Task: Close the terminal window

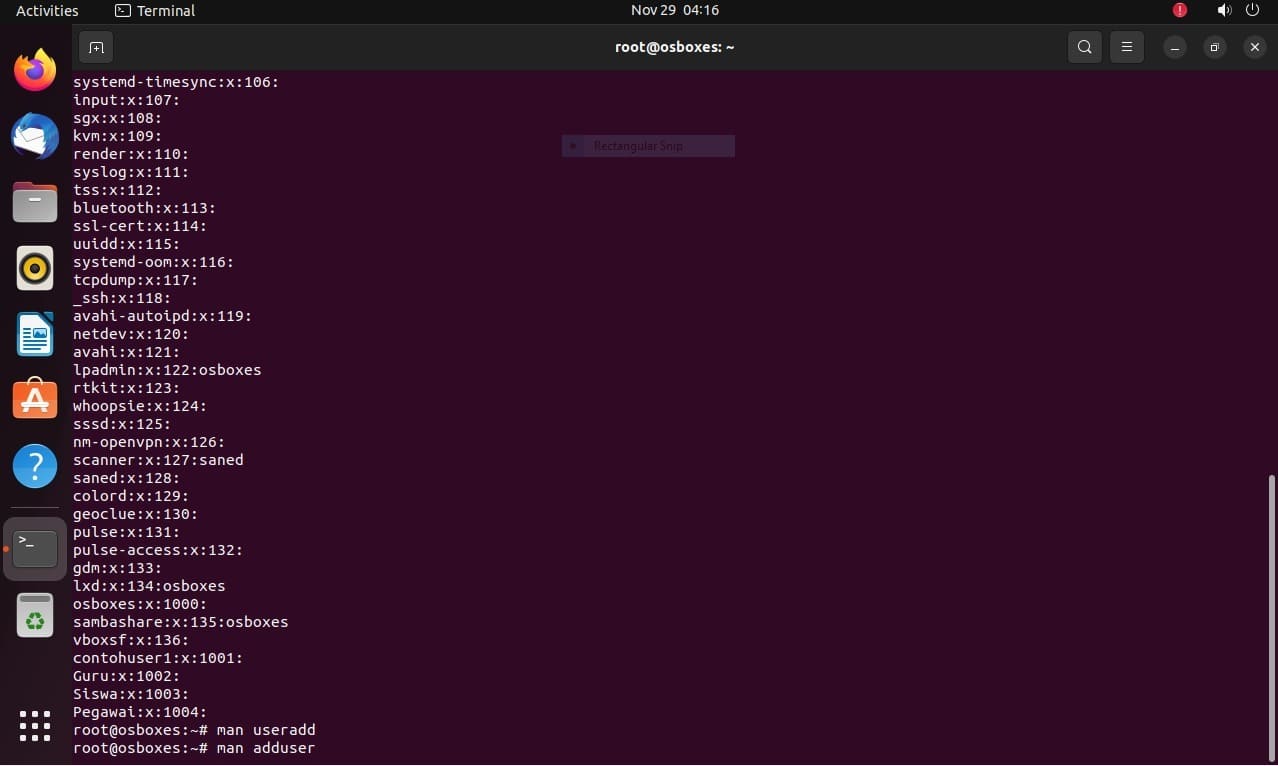Action: (1254, 47)
